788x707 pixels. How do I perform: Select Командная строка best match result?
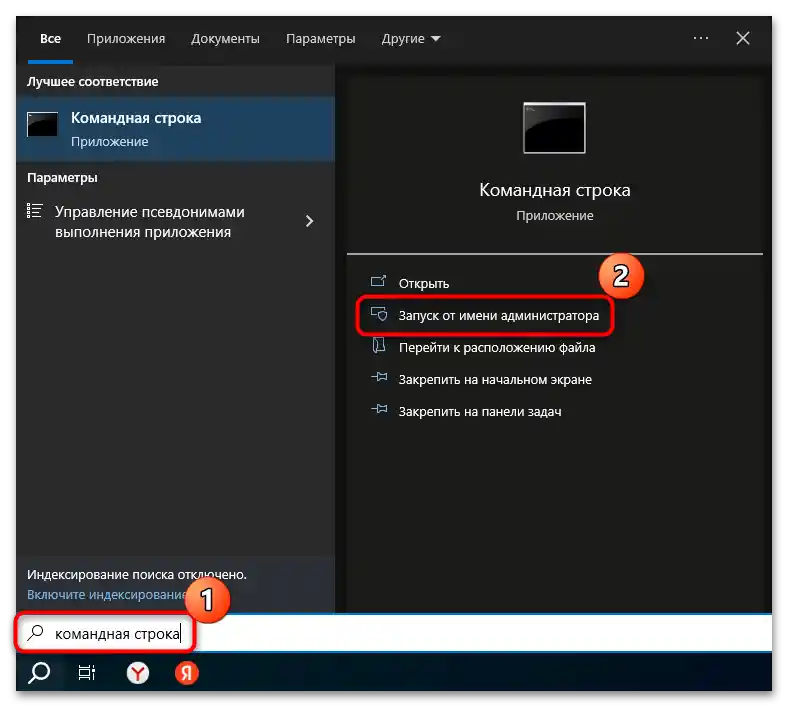pyautogui.click(x=175, y=129)
